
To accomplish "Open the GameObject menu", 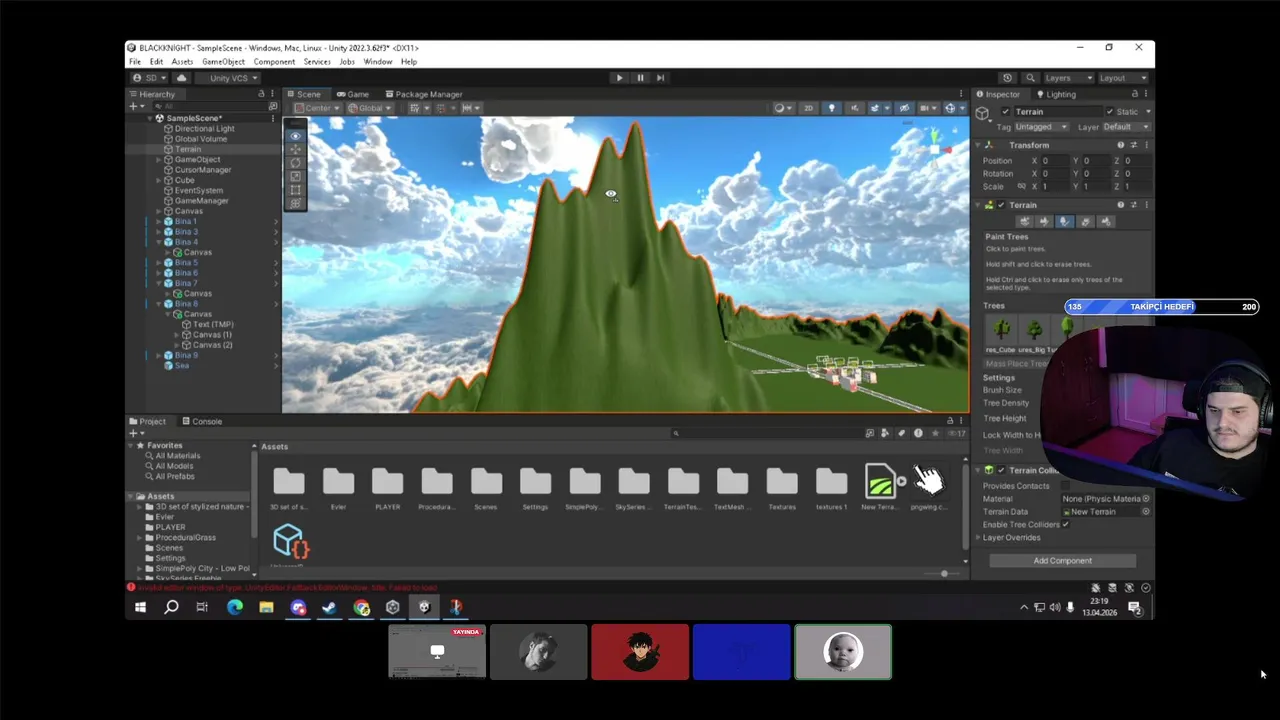I will point(223,62).
